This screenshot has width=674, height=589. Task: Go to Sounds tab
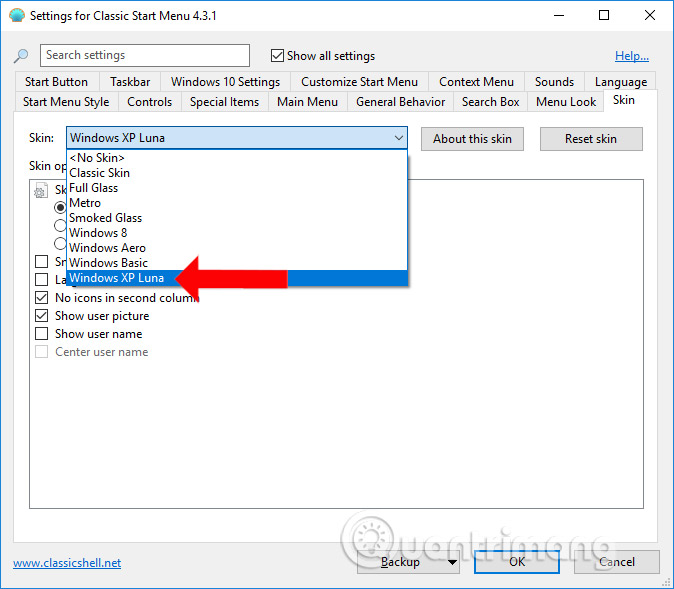[554, 82]
